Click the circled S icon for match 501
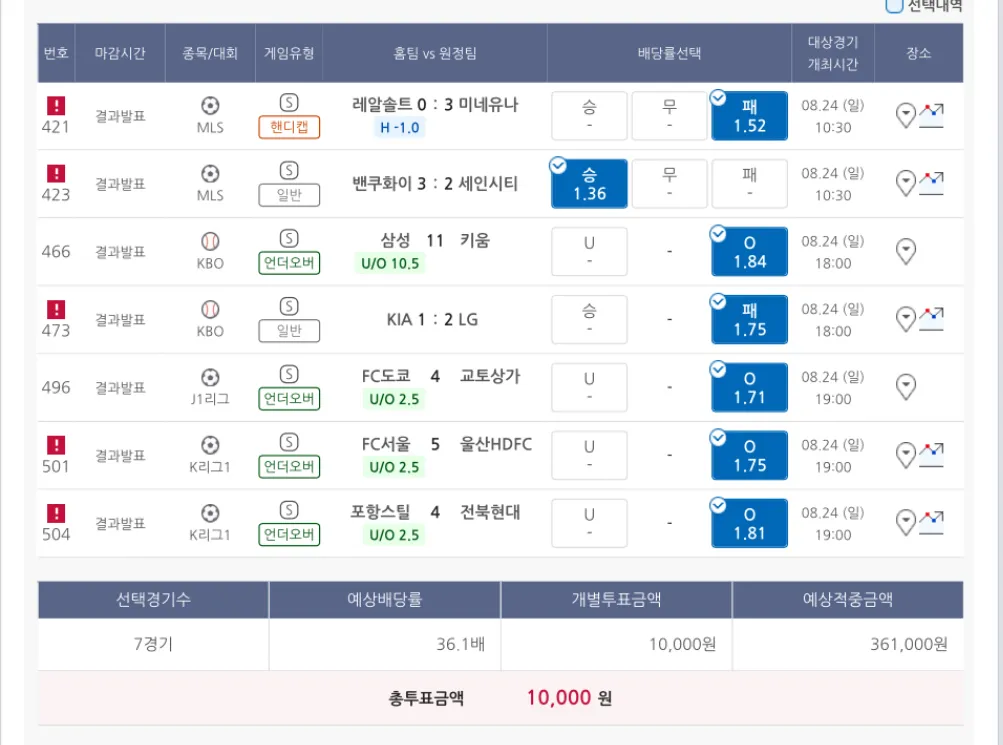This screenshot has width=1003, height=745. [289, 442]
